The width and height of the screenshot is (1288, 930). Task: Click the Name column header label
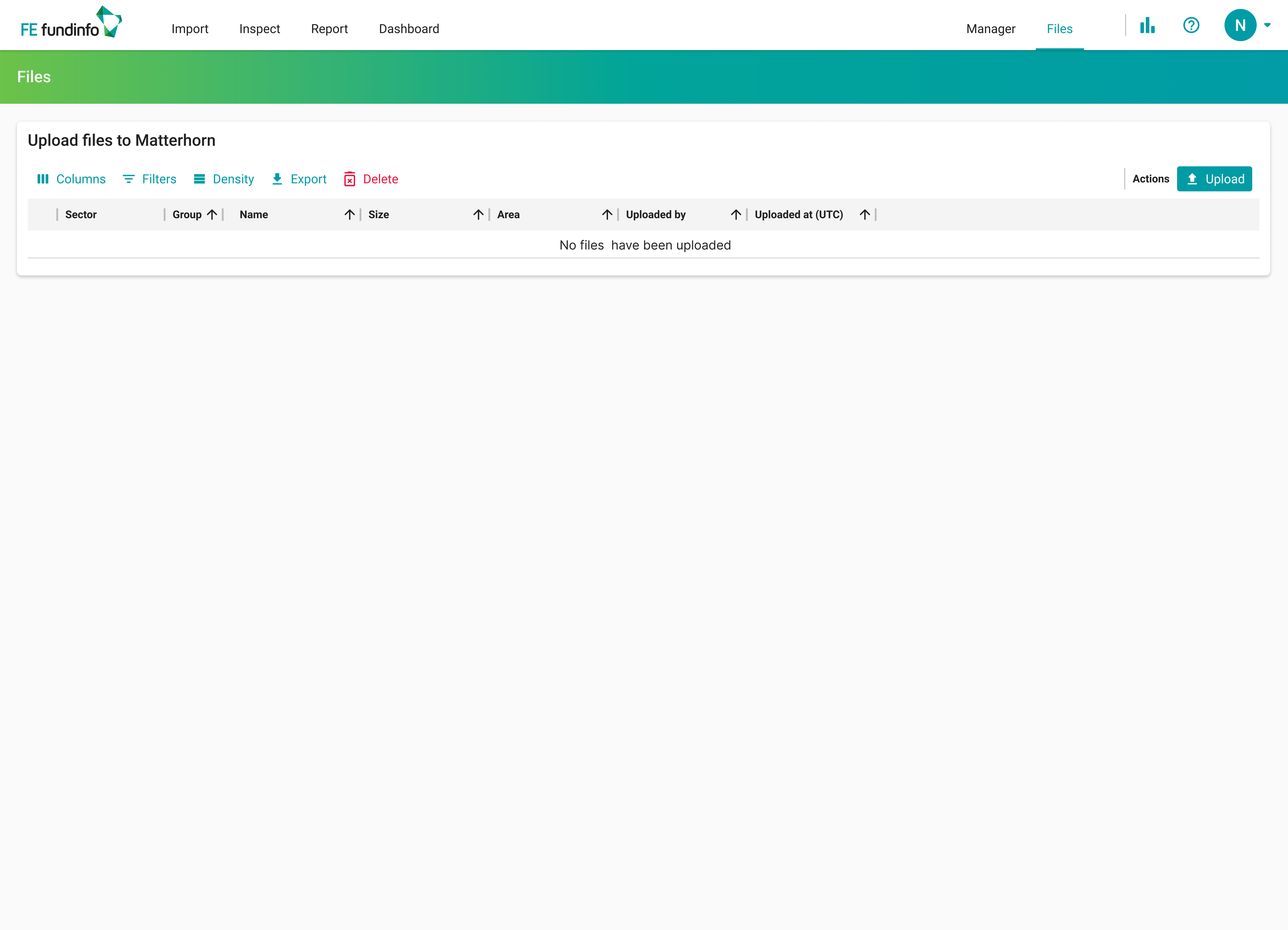click(x=254, y=215)
